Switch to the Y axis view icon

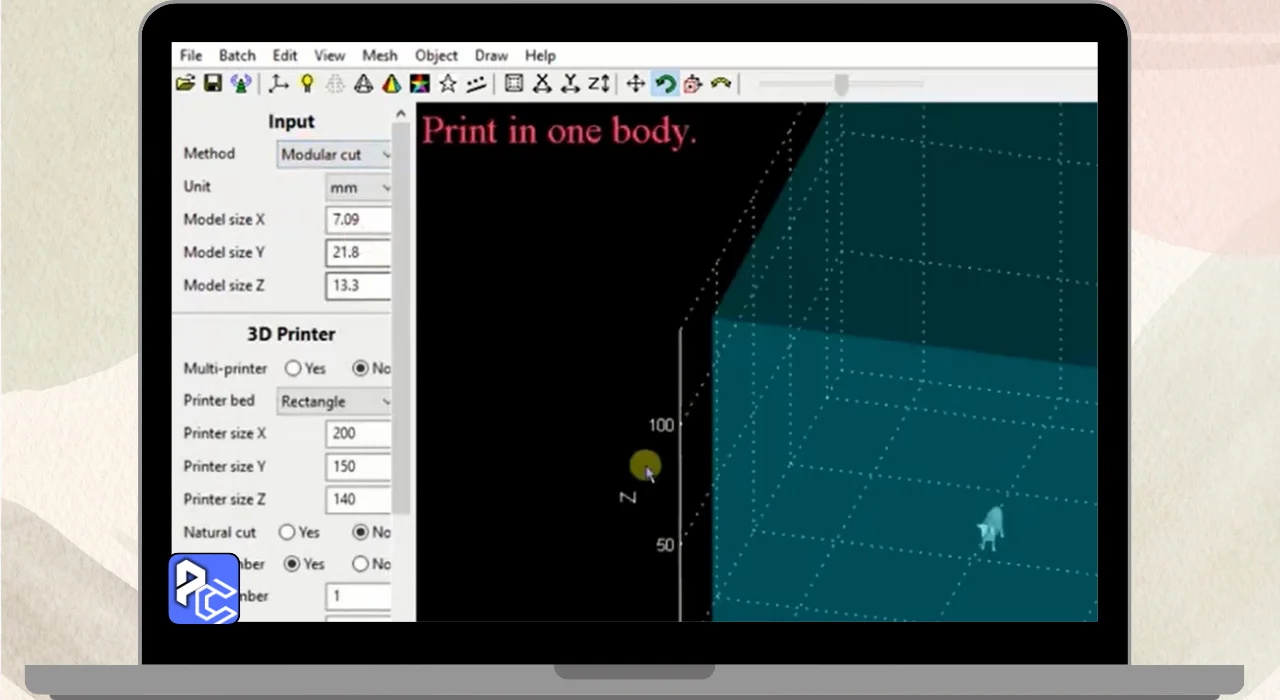click(x=570, y=84)
